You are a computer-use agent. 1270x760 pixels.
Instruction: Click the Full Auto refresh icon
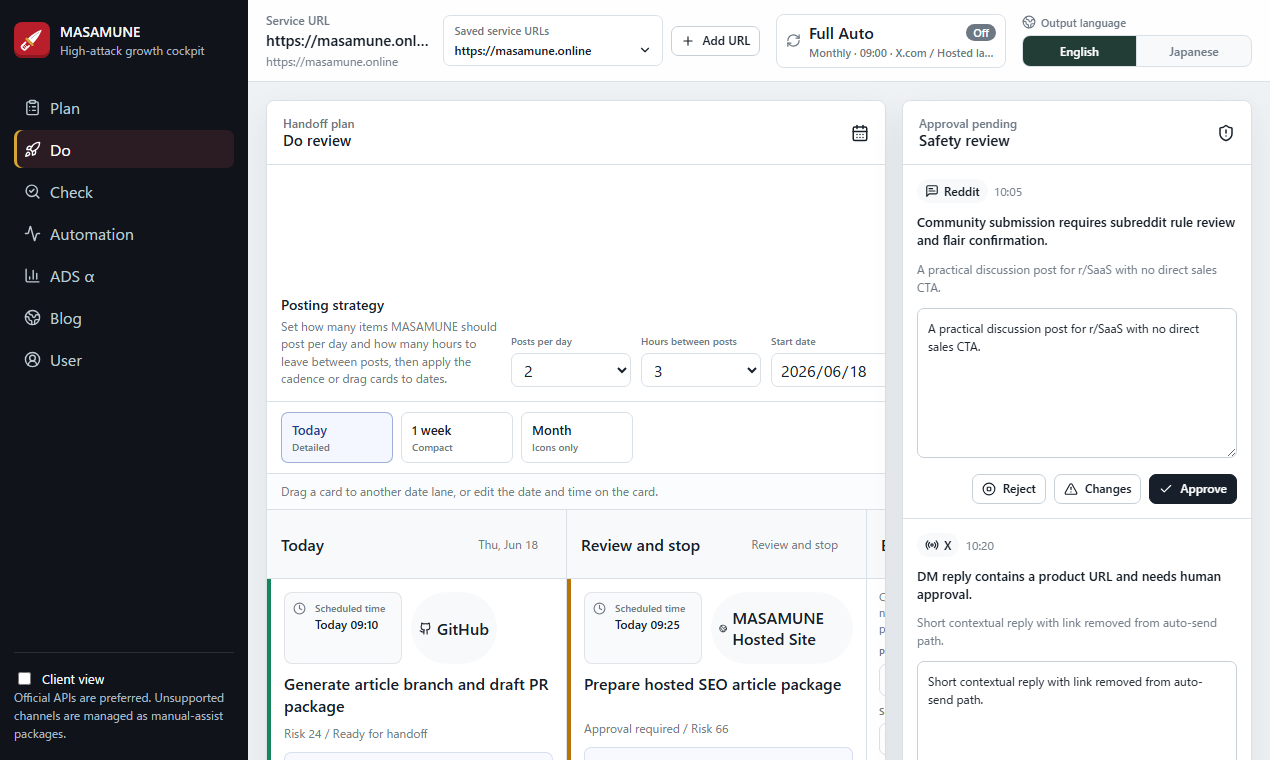pos(793,41)
